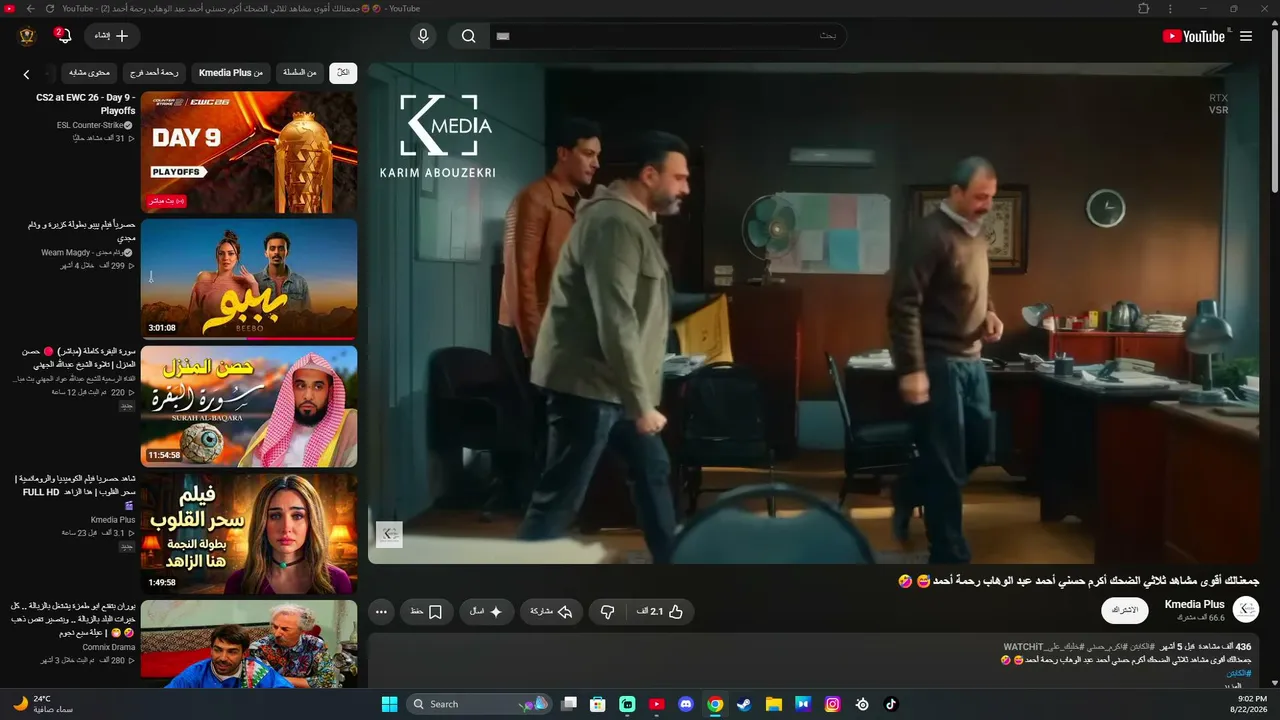1280x720 pixels.
Task: Open the on-screen keyboard icon in search
Action: click(x=503, y=36)
